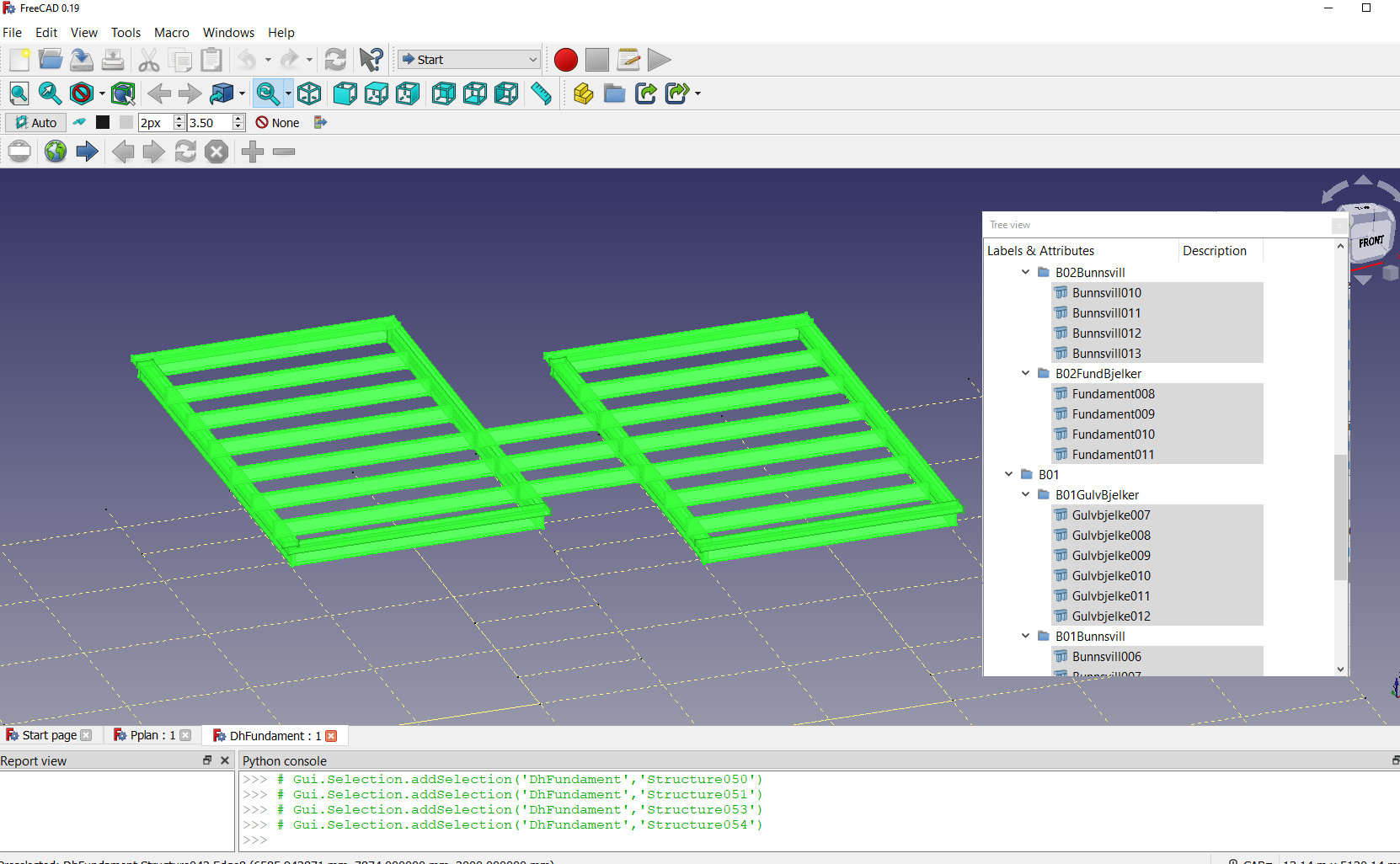The image size is (1400, 864).
Task: Open the Create Part yellow blocks icon
Action: [x=583, y=93]
